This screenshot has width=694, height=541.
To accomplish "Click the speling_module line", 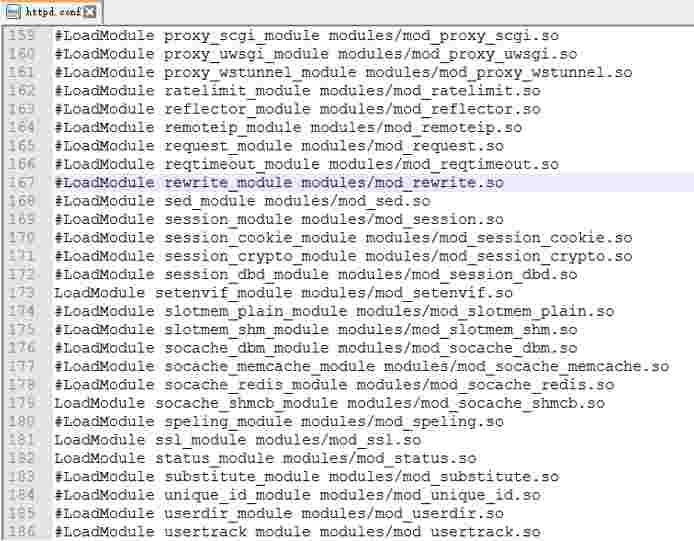I will 279,421.
